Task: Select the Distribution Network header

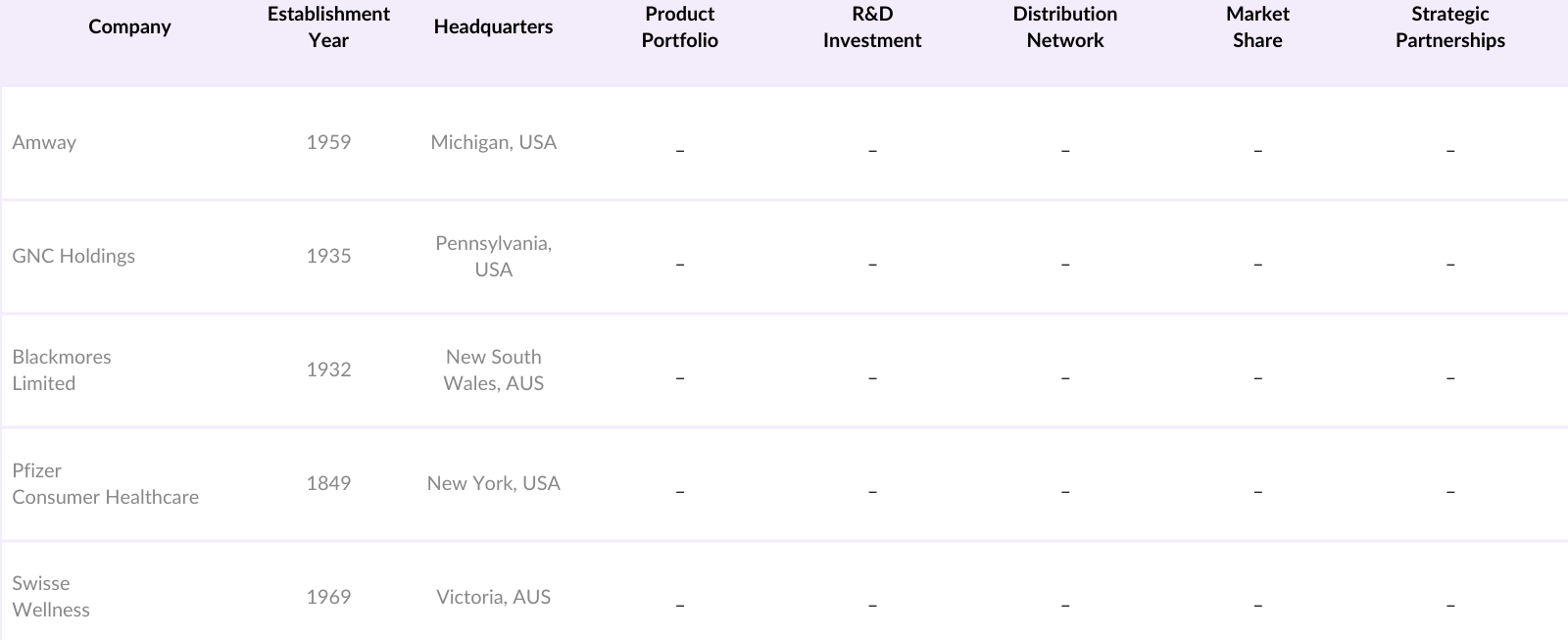Action: (x=1065, y=27)
